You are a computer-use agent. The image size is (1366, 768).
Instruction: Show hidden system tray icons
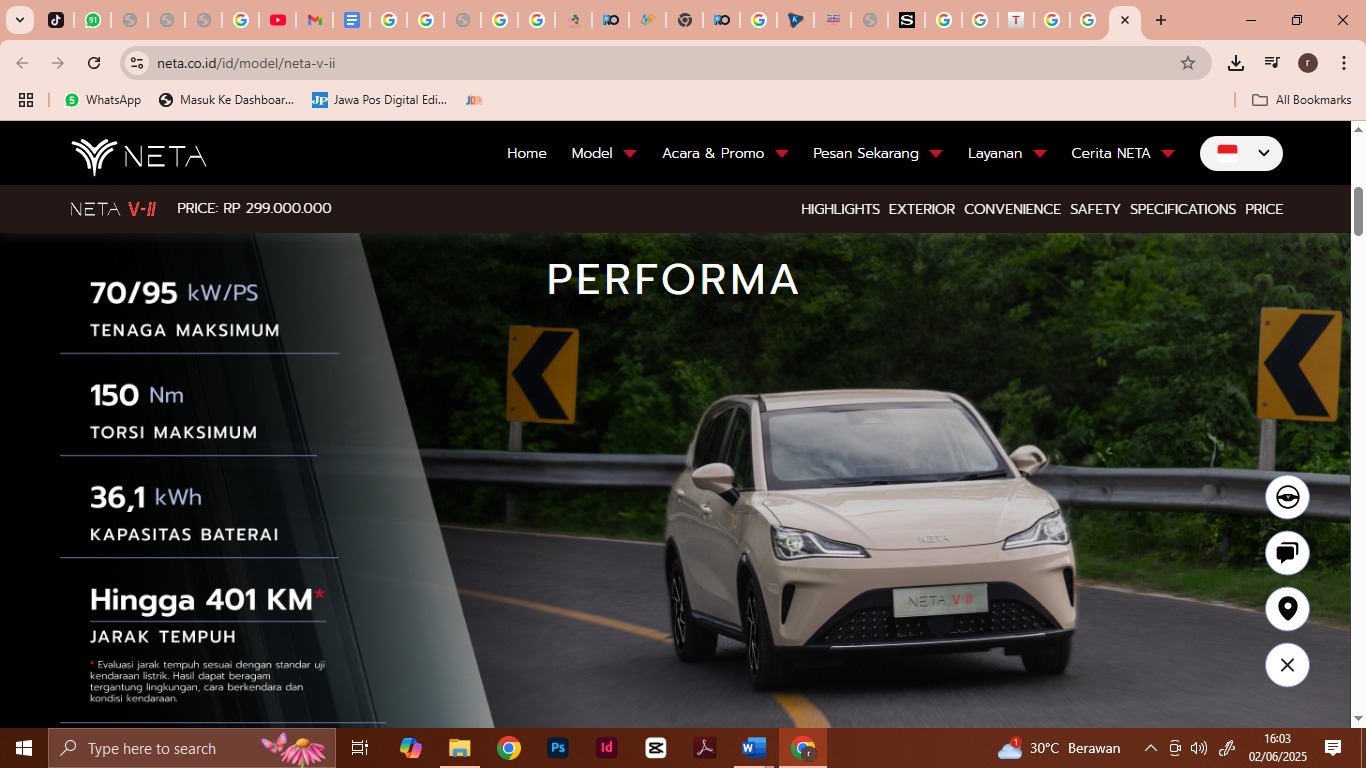(1151, 748)
